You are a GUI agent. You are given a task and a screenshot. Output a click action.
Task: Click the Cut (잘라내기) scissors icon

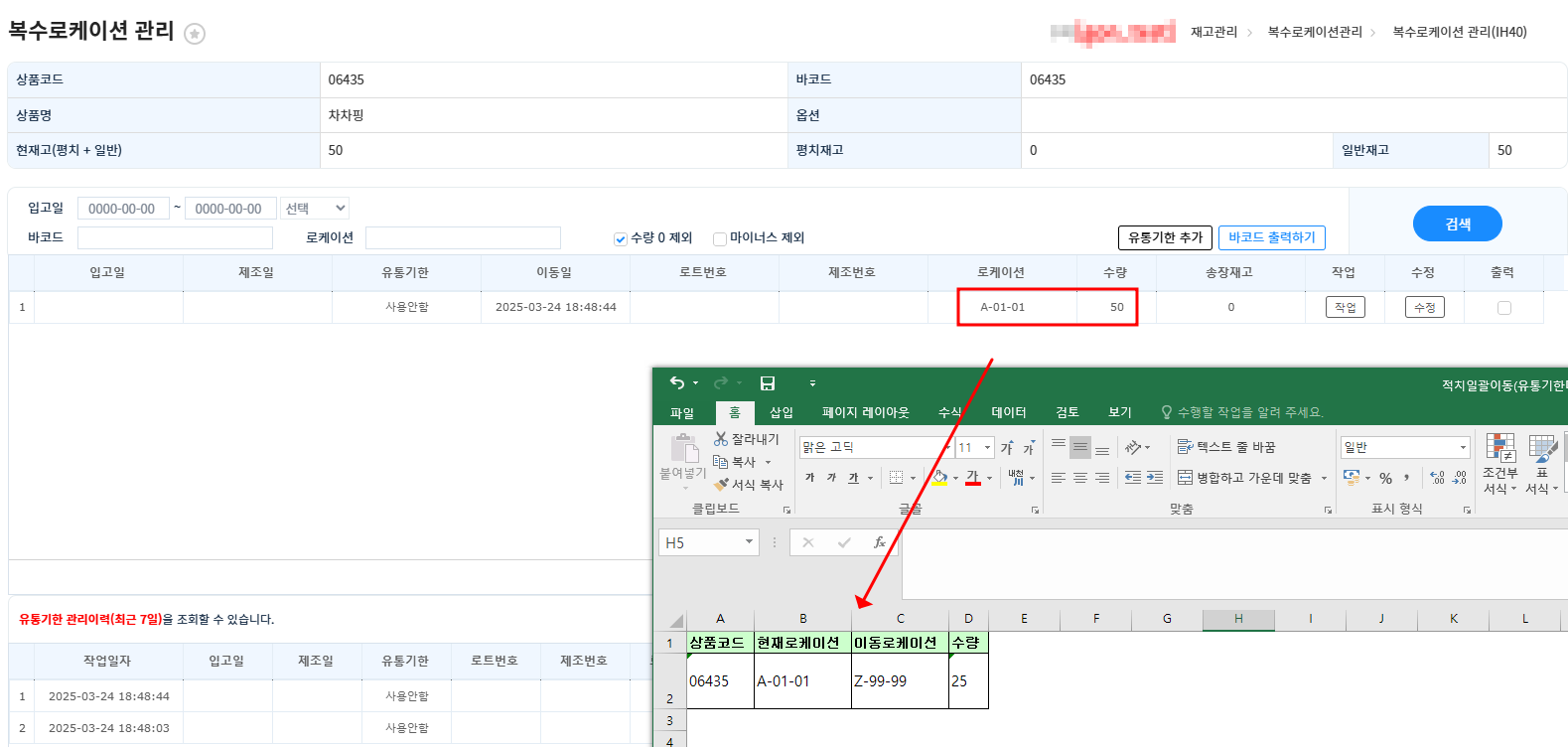coord(721,439)
